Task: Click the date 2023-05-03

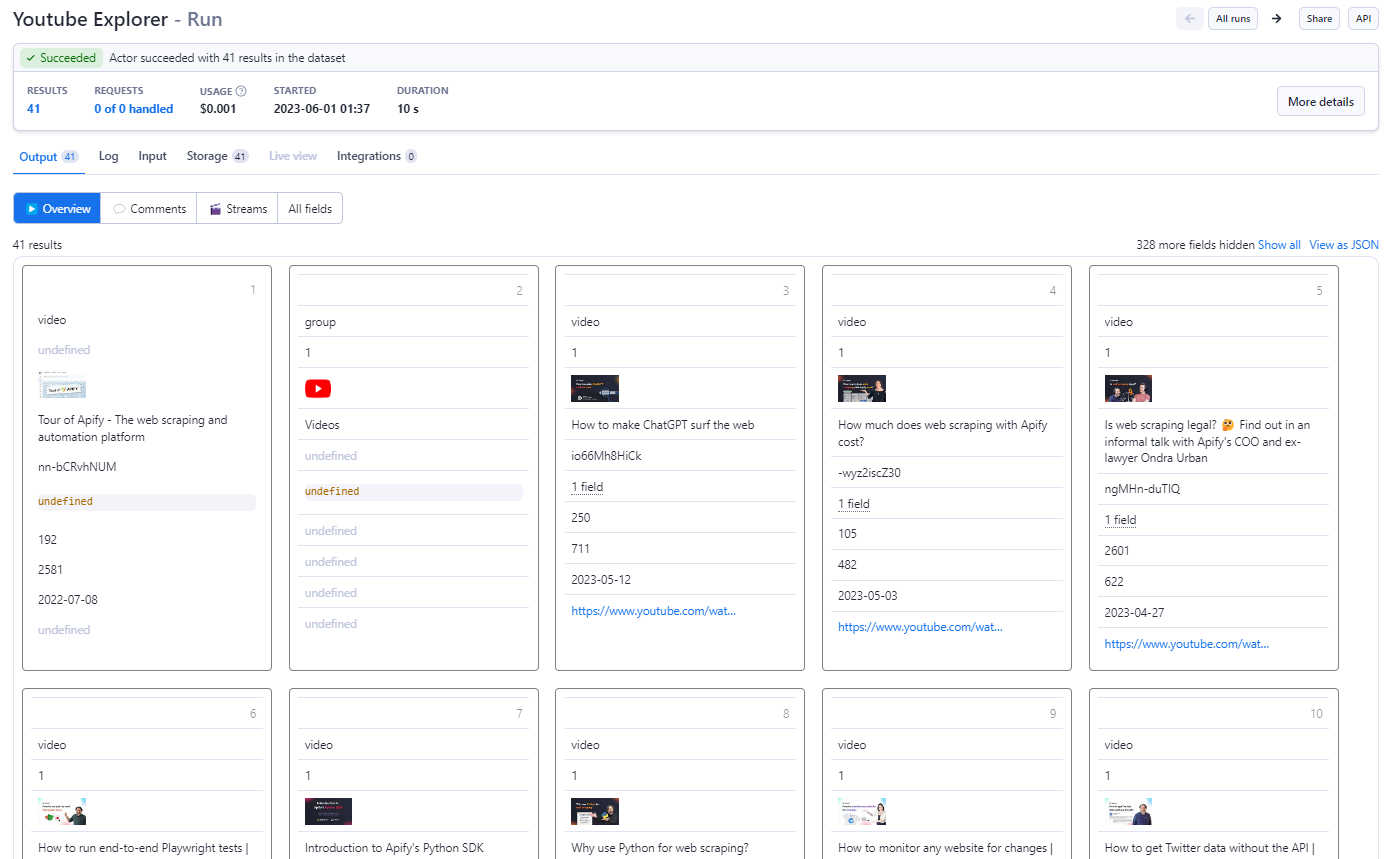Action: [868, 596]
